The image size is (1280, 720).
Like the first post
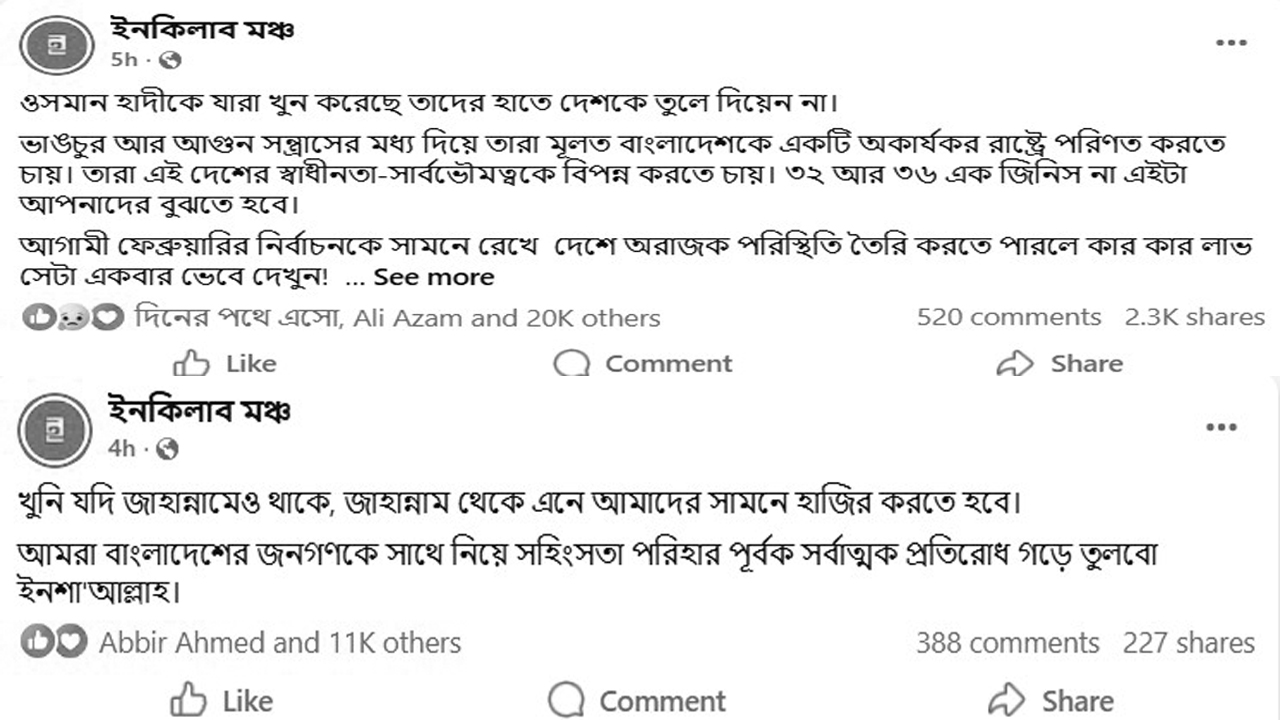click(x=225, y=363)
